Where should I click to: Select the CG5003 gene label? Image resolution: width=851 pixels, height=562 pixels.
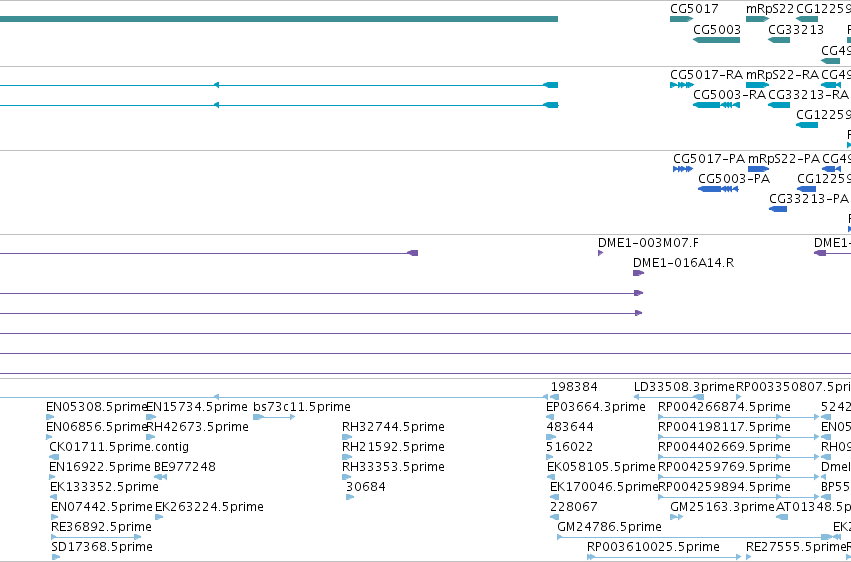tap(717, 29)
